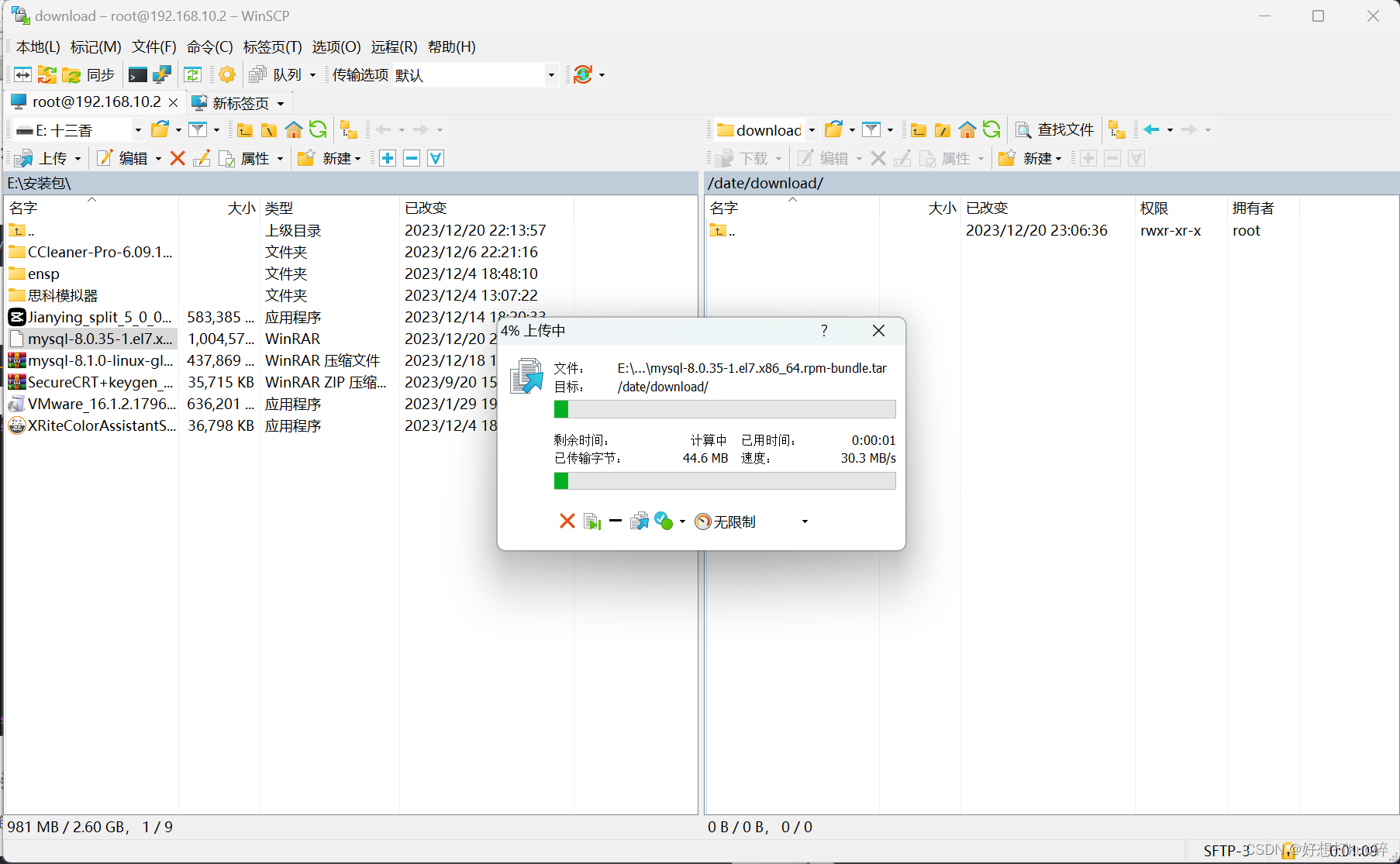The width and height of the screenshot is (1400, 864).
Task: Cancel the upload with red X icon
Action: point(567,521)
